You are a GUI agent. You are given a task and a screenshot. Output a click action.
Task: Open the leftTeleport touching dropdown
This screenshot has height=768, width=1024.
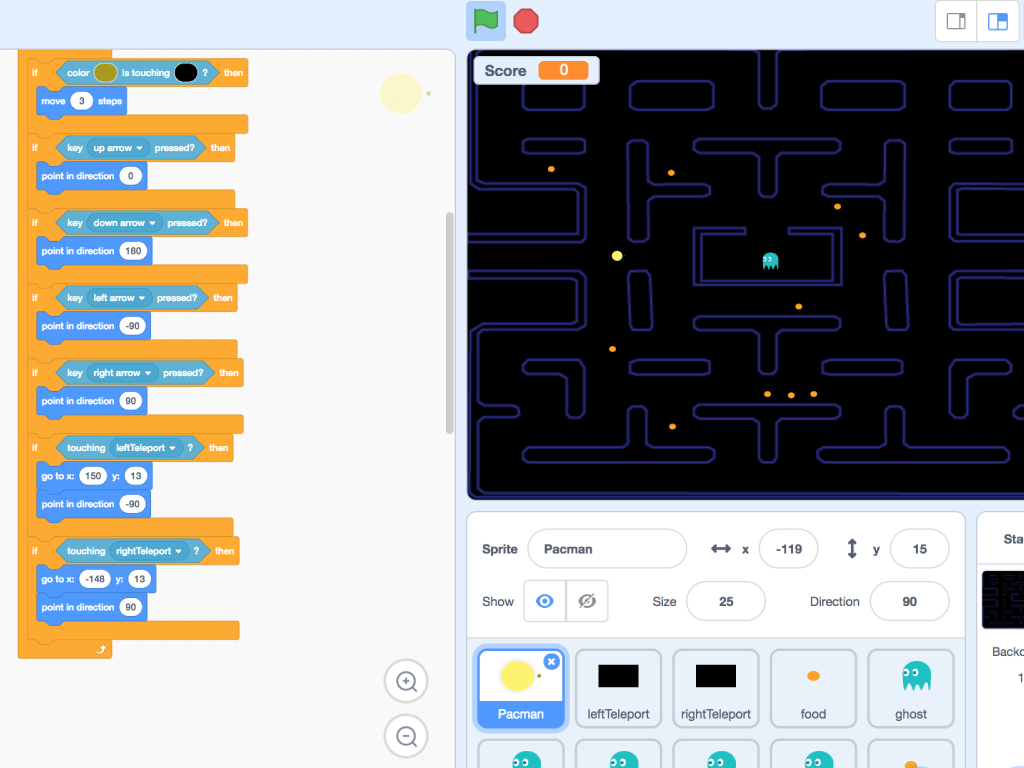pos(146,448)
